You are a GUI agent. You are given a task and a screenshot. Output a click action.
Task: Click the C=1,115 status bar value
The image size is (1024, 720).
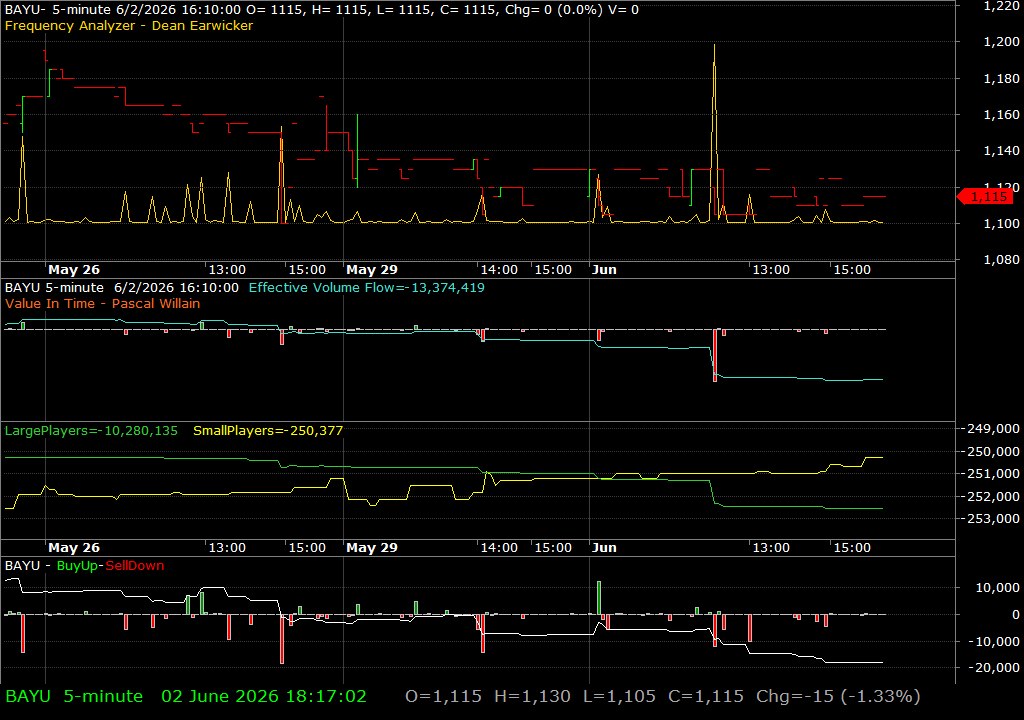[705, 696]
